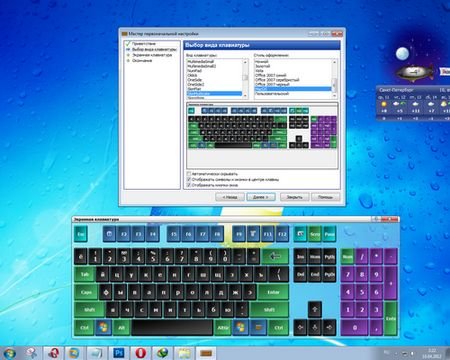Click the 'Далее >' button
Viewport: 450px width, 360px height.
coord(261,197)
